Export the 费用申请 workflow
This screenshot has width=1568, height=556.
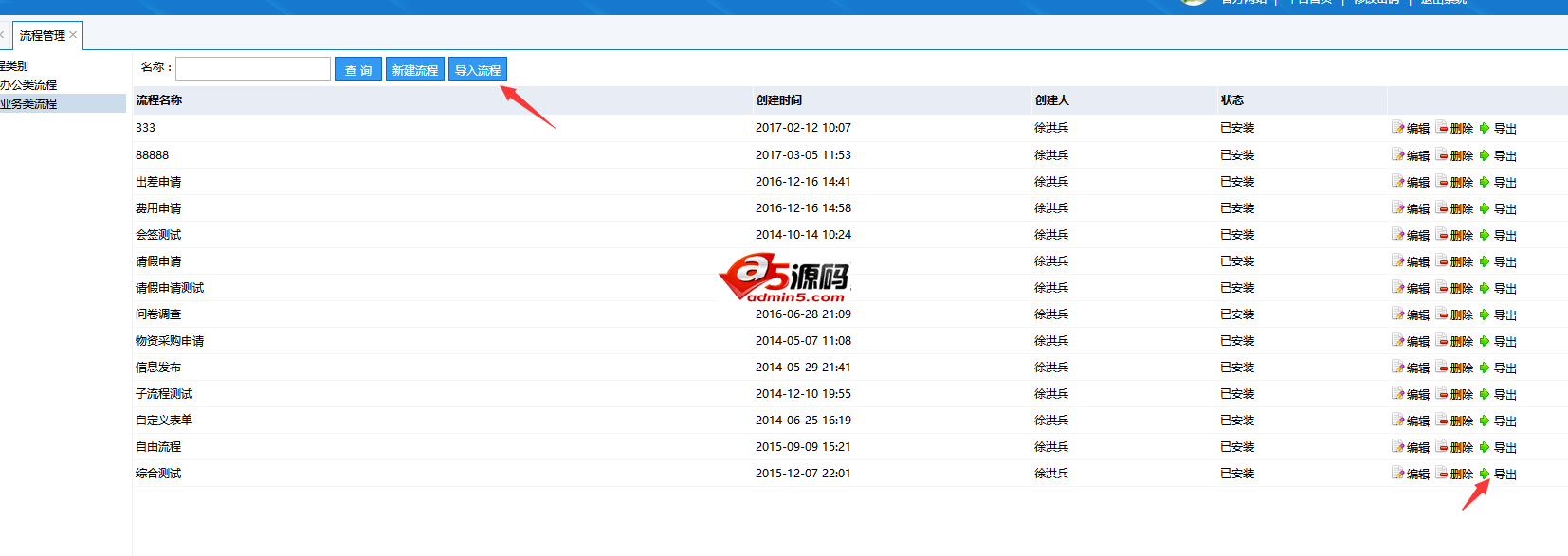(1498, 208)
